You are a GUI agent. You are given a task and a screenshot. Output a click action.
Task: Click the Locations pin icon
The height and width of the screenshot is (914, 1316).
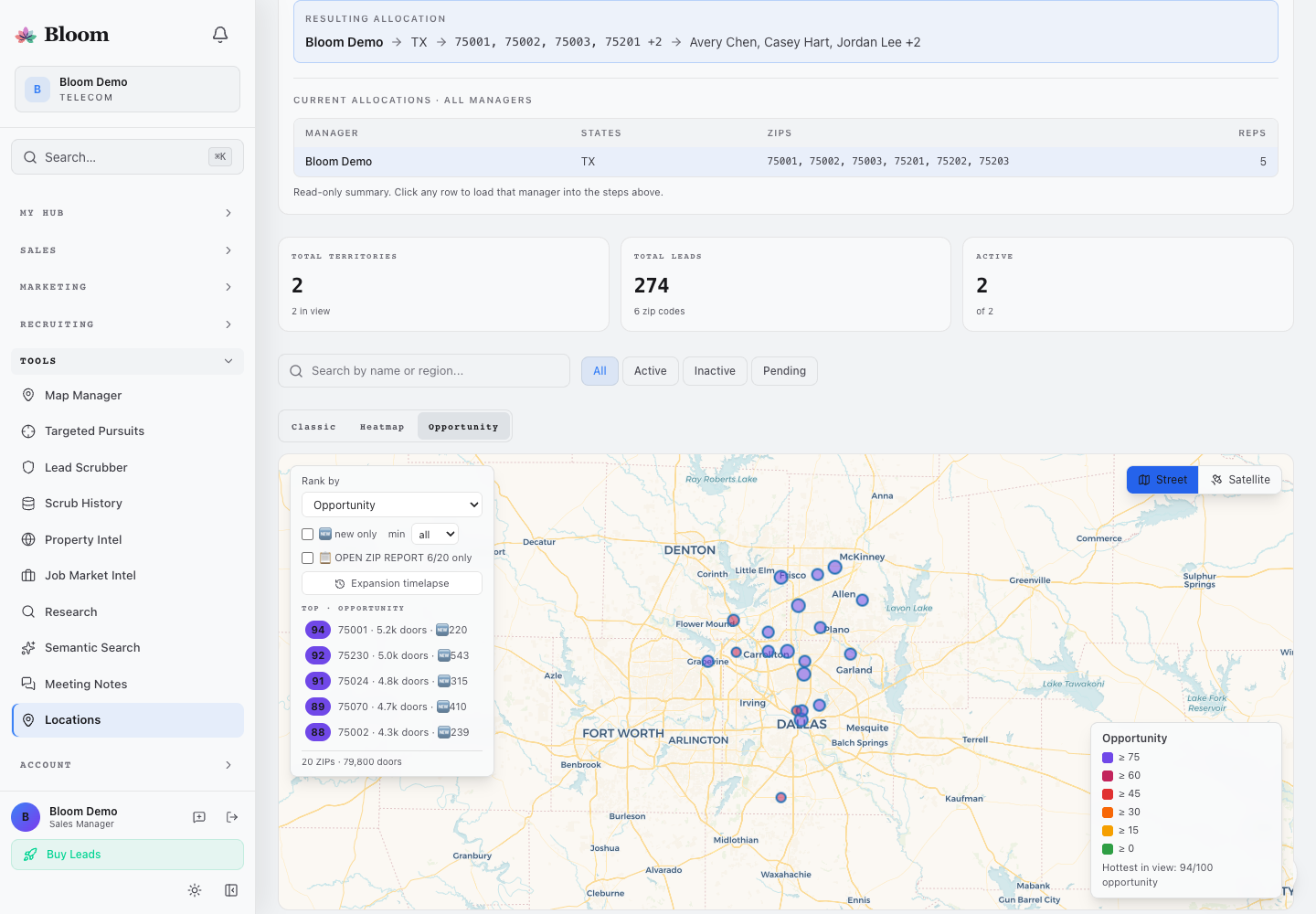28,720
